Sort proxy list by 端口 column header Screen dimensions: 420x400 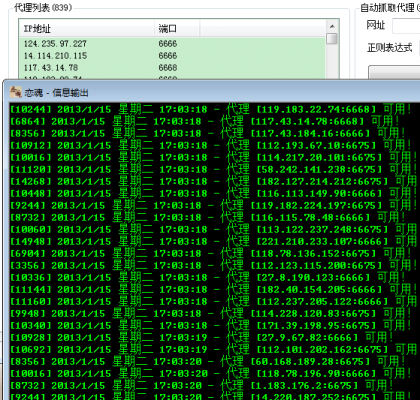(177, 29)
